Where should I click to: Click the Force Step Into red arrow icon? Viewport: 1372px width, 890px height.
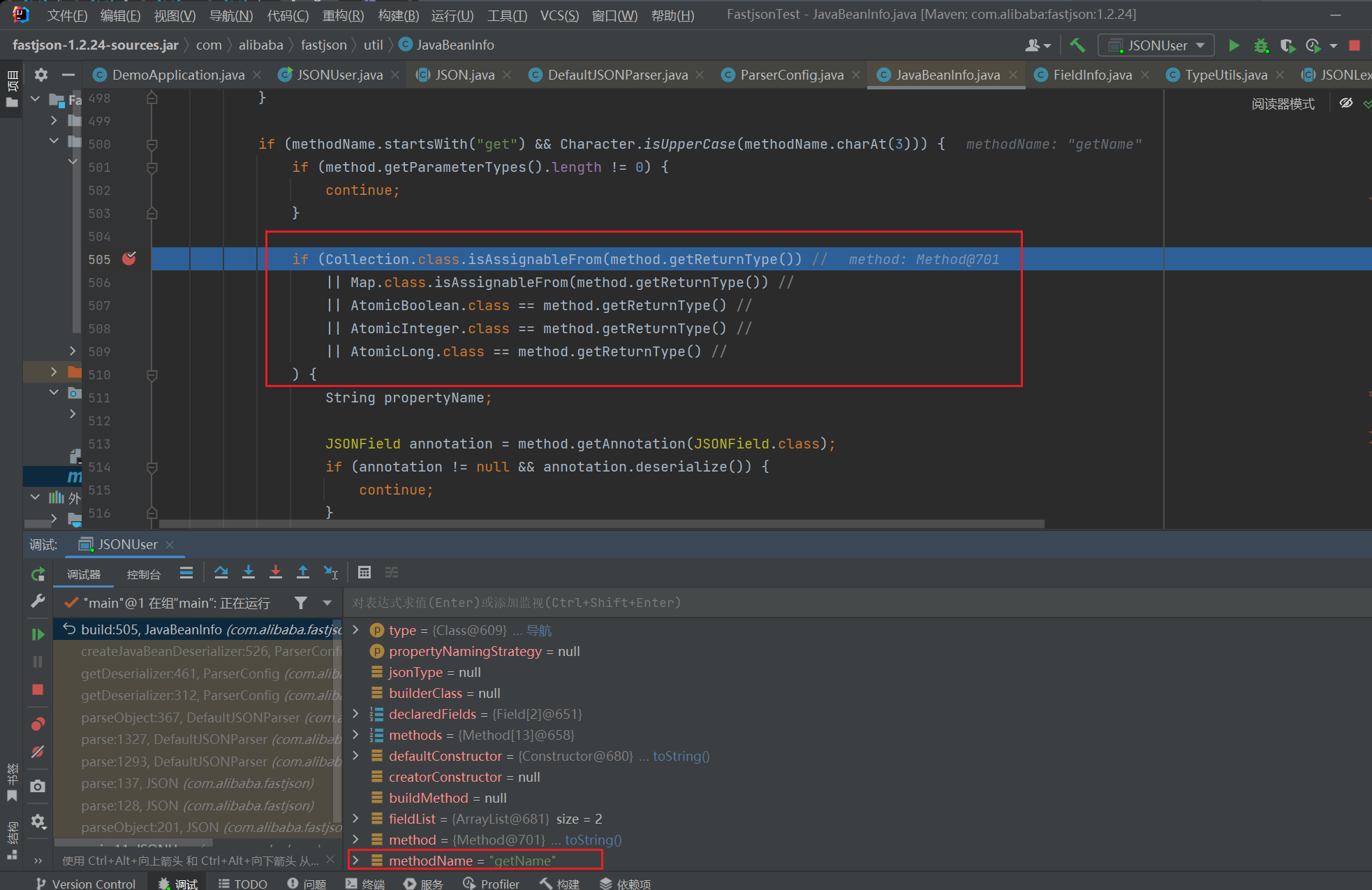(276, 573)
